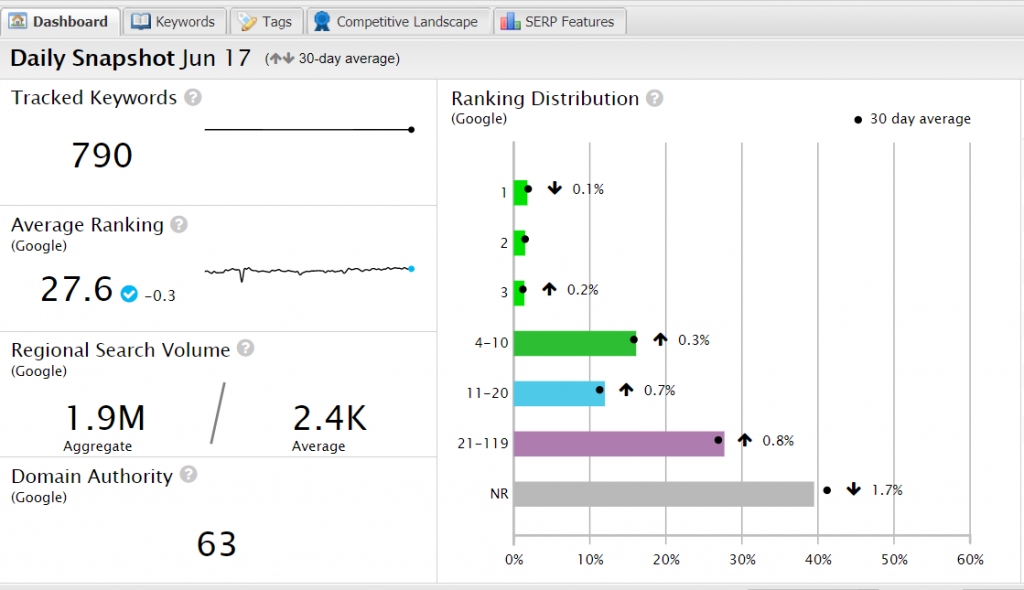Click the Keywords book icon

coord(140,22)
